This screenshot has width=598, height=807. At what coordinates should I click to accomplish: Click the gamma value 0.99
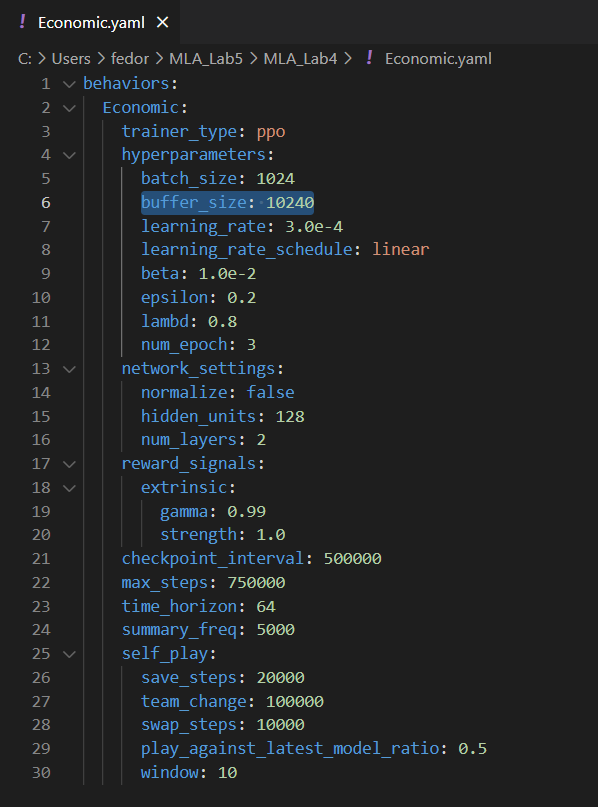point(247,512)
